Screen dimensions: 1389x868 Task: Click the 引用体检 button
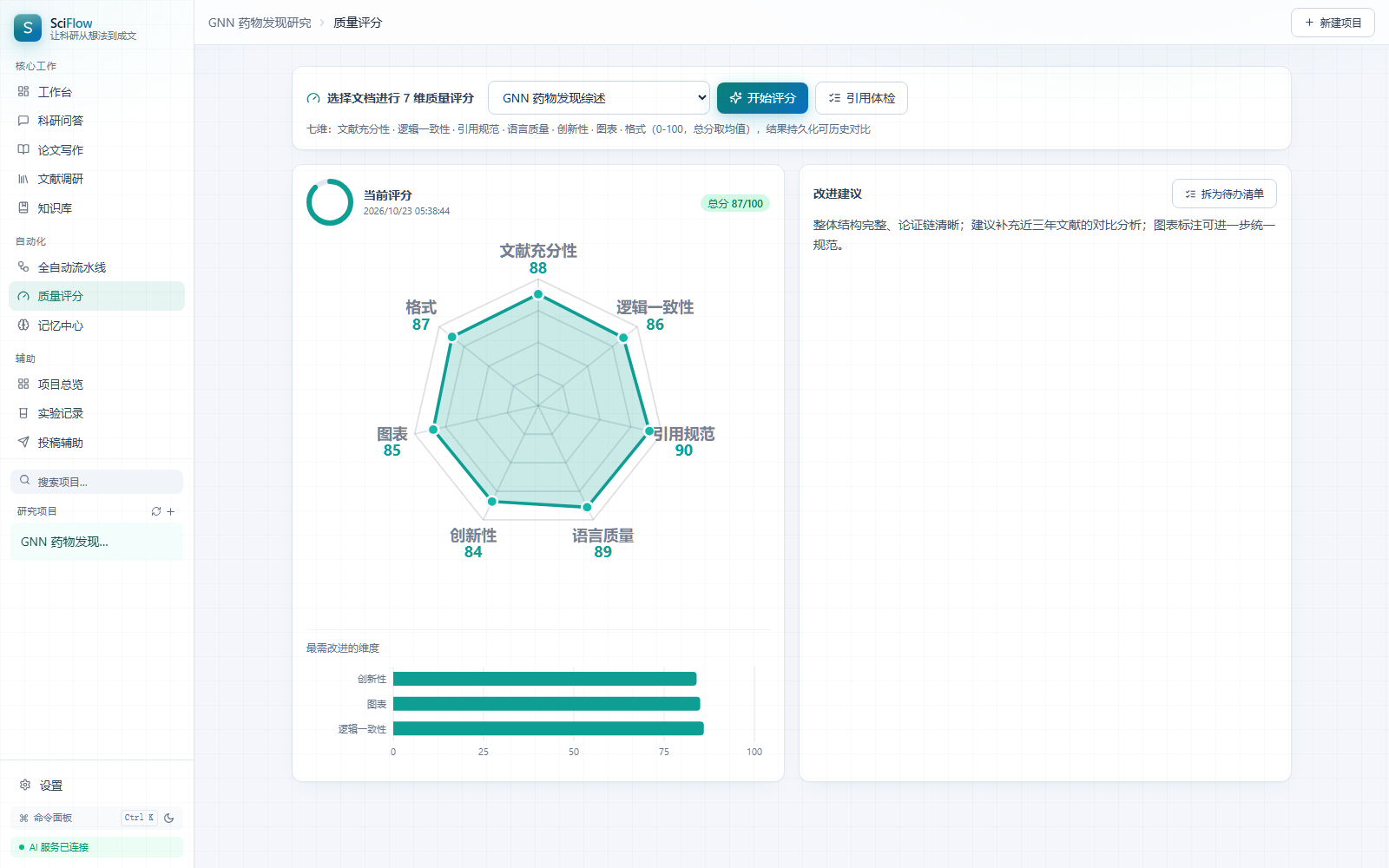tap(861, 98)
